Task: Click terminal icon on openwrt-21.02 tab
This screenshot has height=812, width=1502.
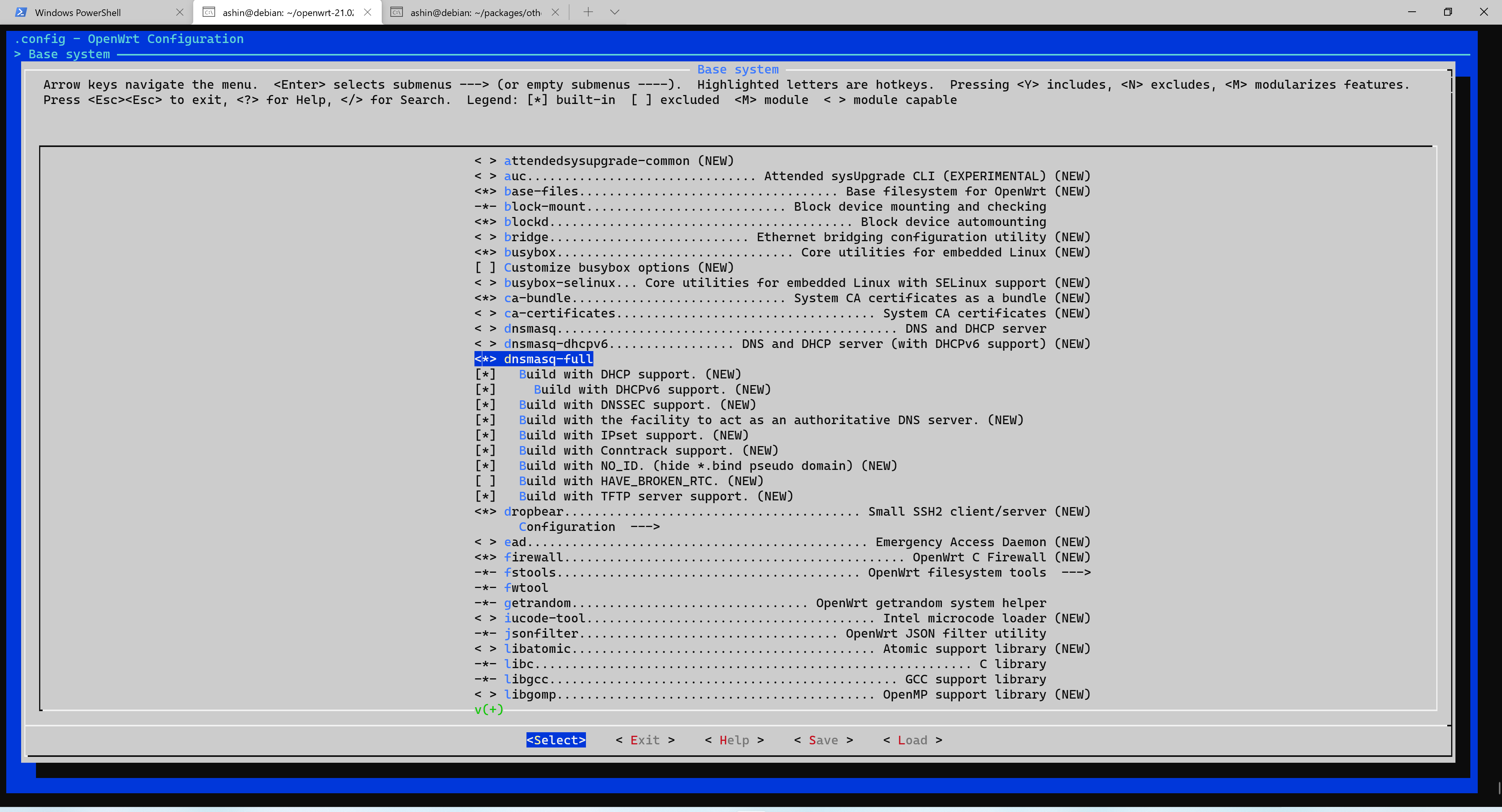Action: click(x=209, y=12)
